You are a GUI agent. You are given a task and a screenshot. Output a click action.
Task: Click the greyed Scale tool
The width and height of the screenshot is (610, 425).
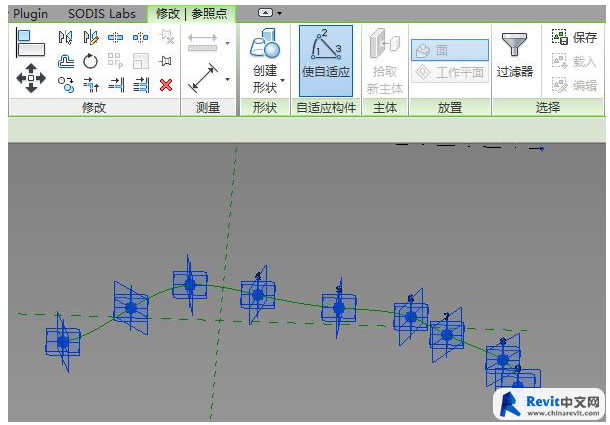[x=141, y=61]
